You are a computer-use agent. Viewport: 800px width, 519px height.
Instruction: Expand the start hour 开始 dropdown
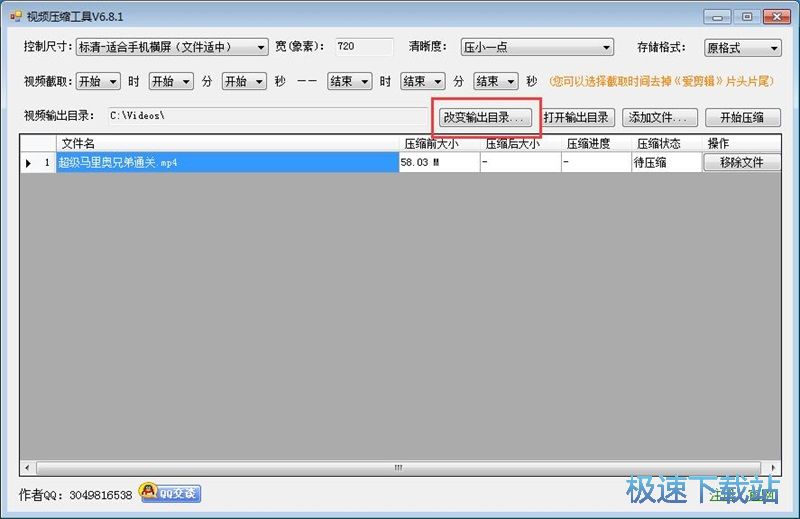point(98,81)
